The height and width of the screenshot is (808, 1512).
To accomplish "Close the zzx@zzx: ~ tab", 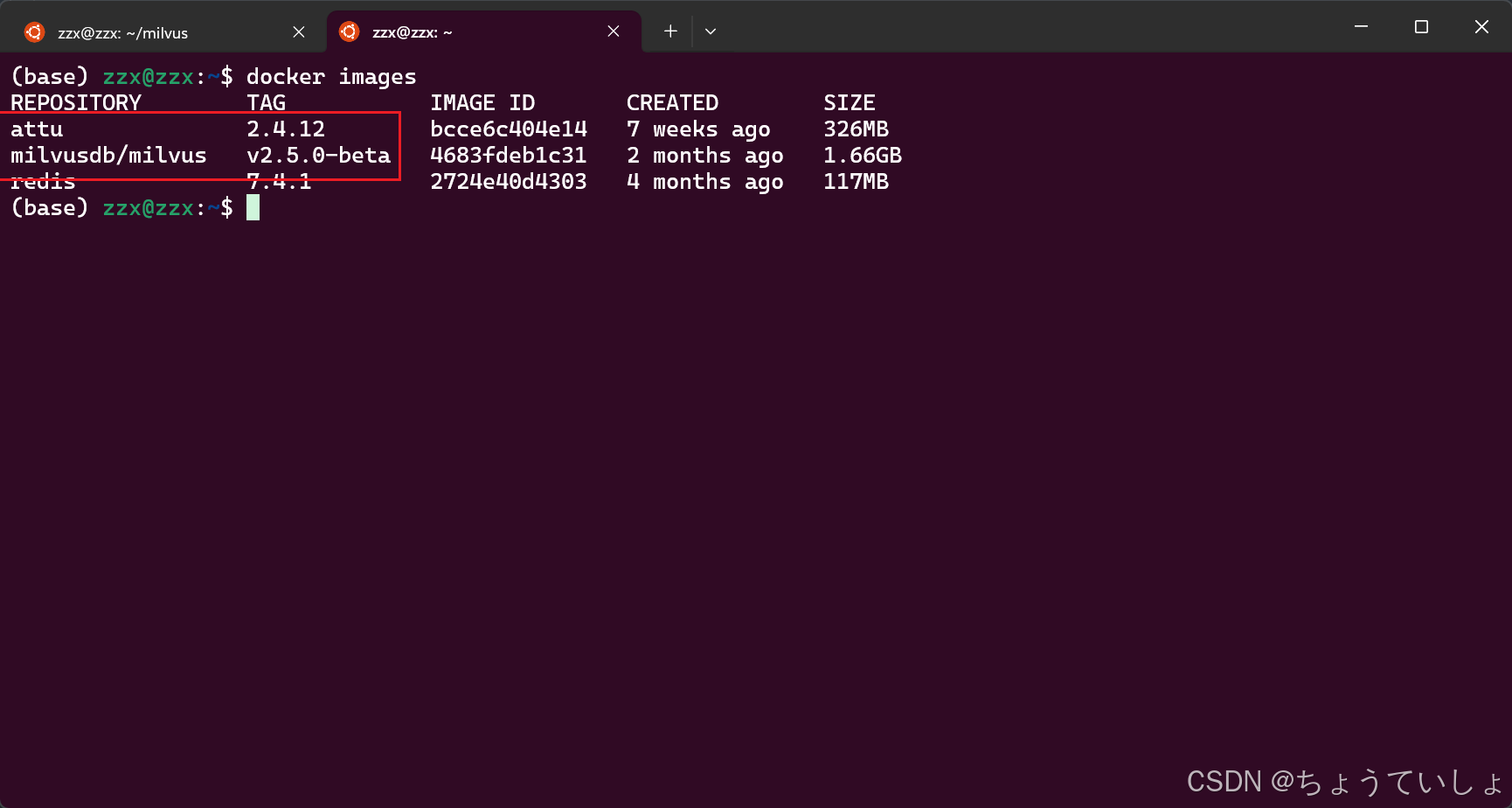I will point(614,31).
